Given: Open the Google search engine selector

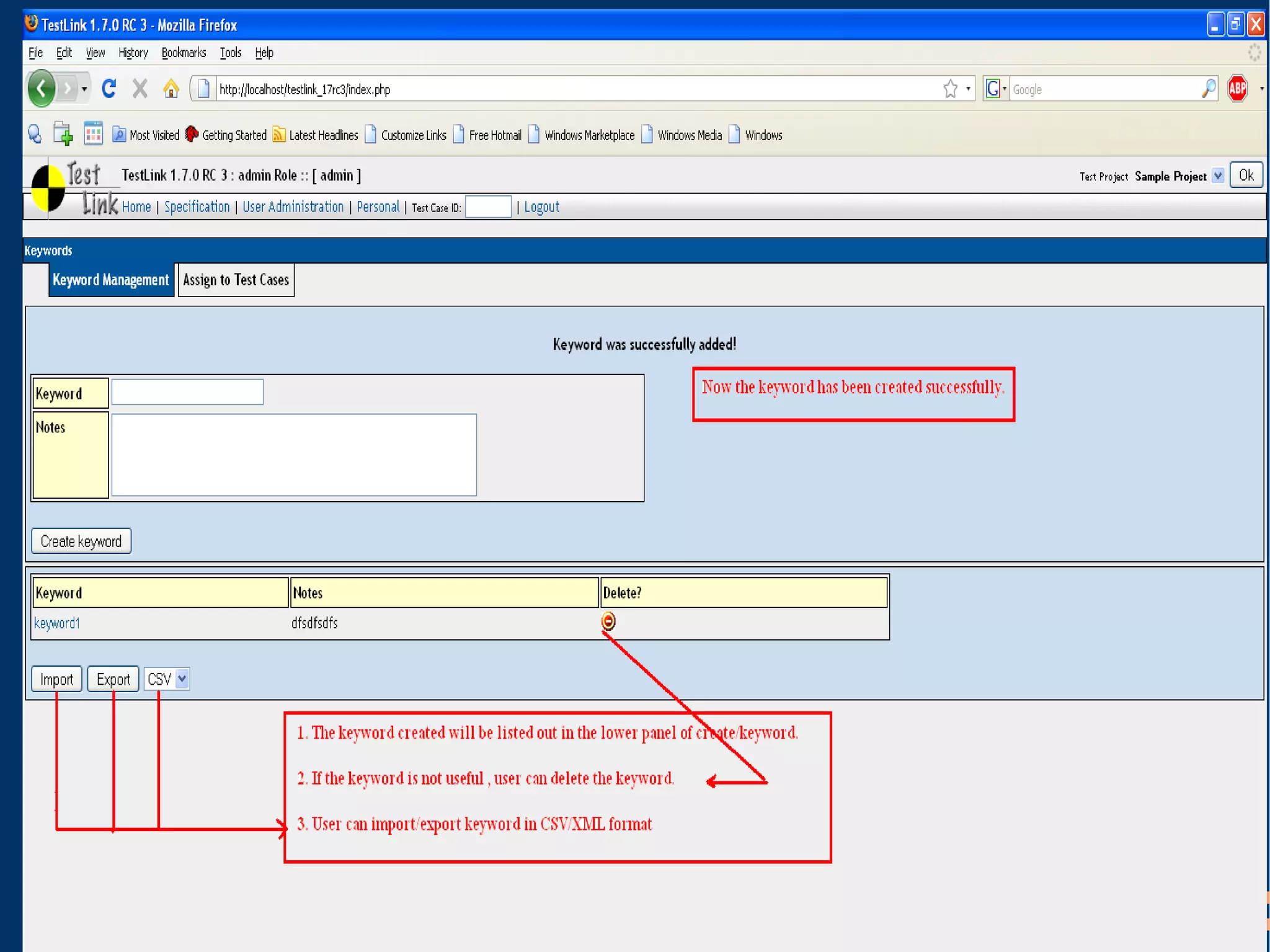Looking at the screenshot, I should [x=996, y=89].
